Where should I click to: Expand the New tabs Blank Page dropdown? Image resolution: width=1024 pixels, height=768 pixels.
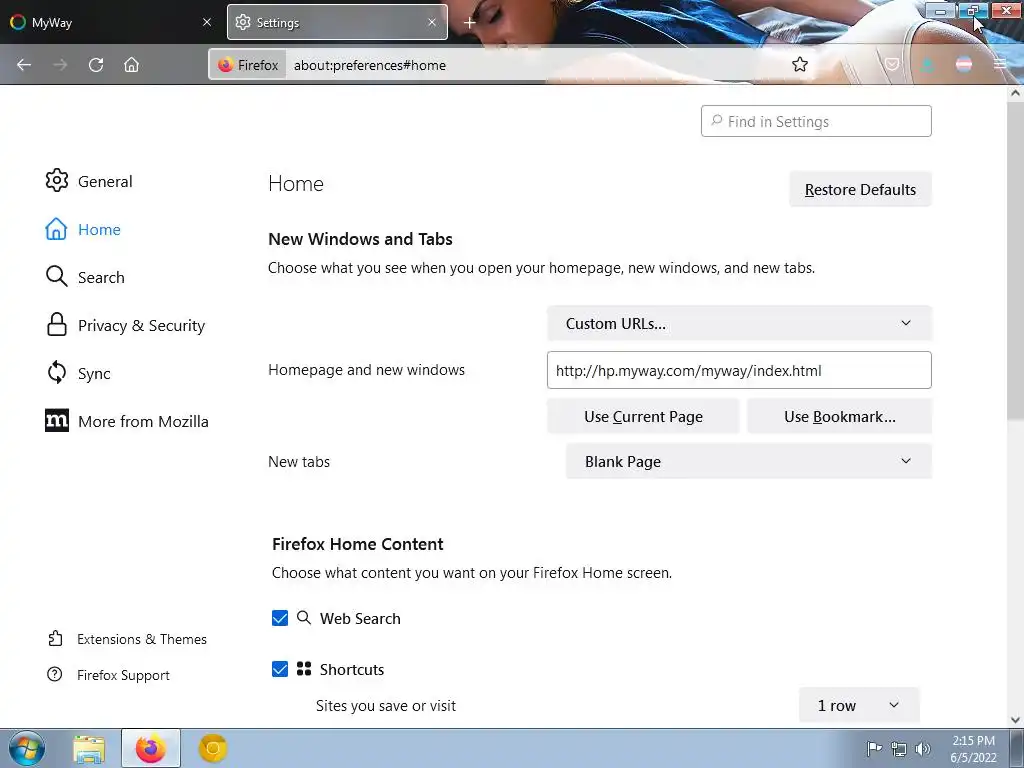(x=748, y=461)
